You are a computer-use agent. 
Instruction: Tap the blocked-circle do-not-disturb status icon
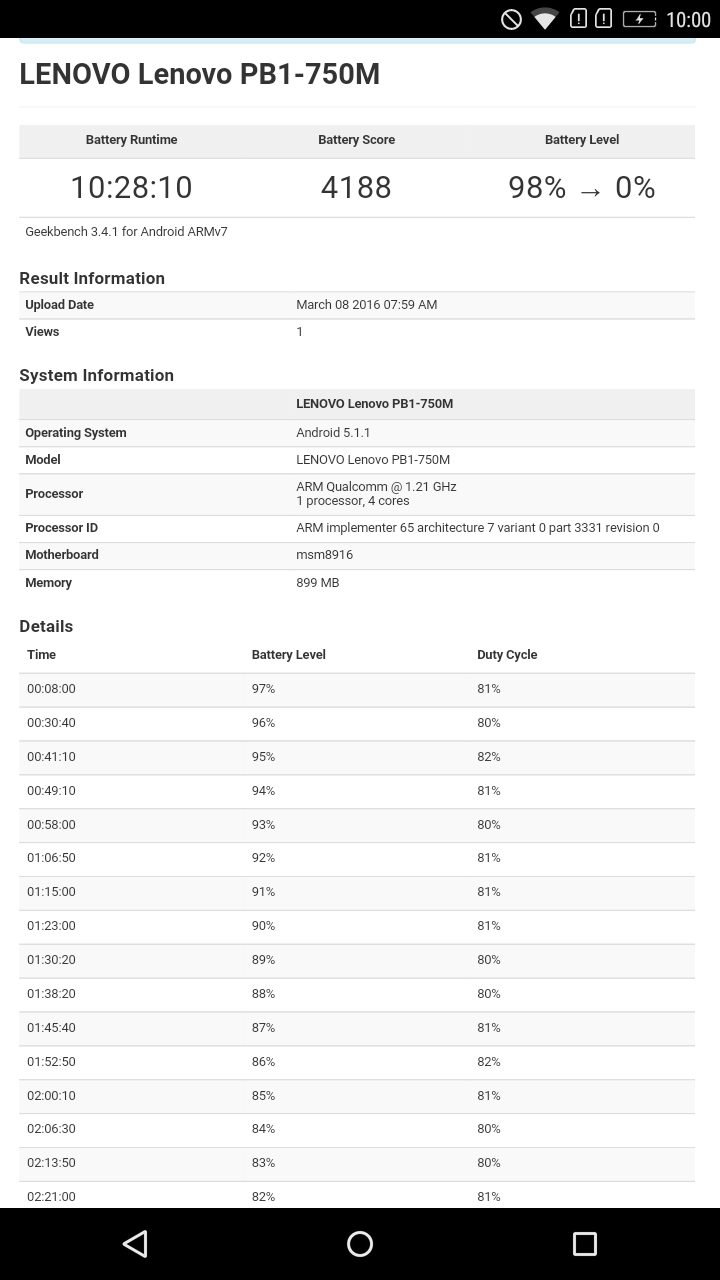[x=511, y=19]
